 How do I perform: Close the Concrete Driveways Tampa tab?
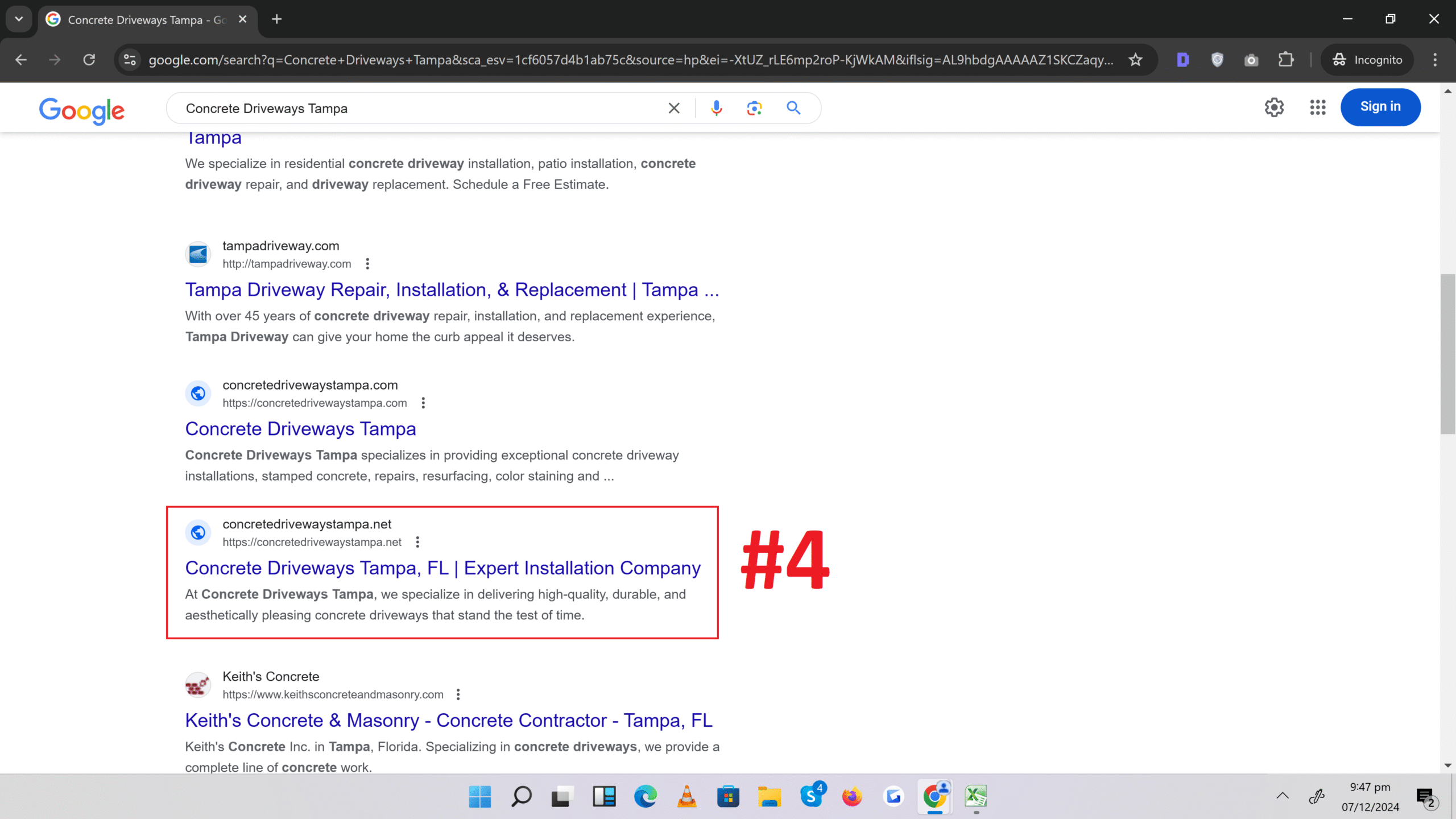(x=243, y=19)
